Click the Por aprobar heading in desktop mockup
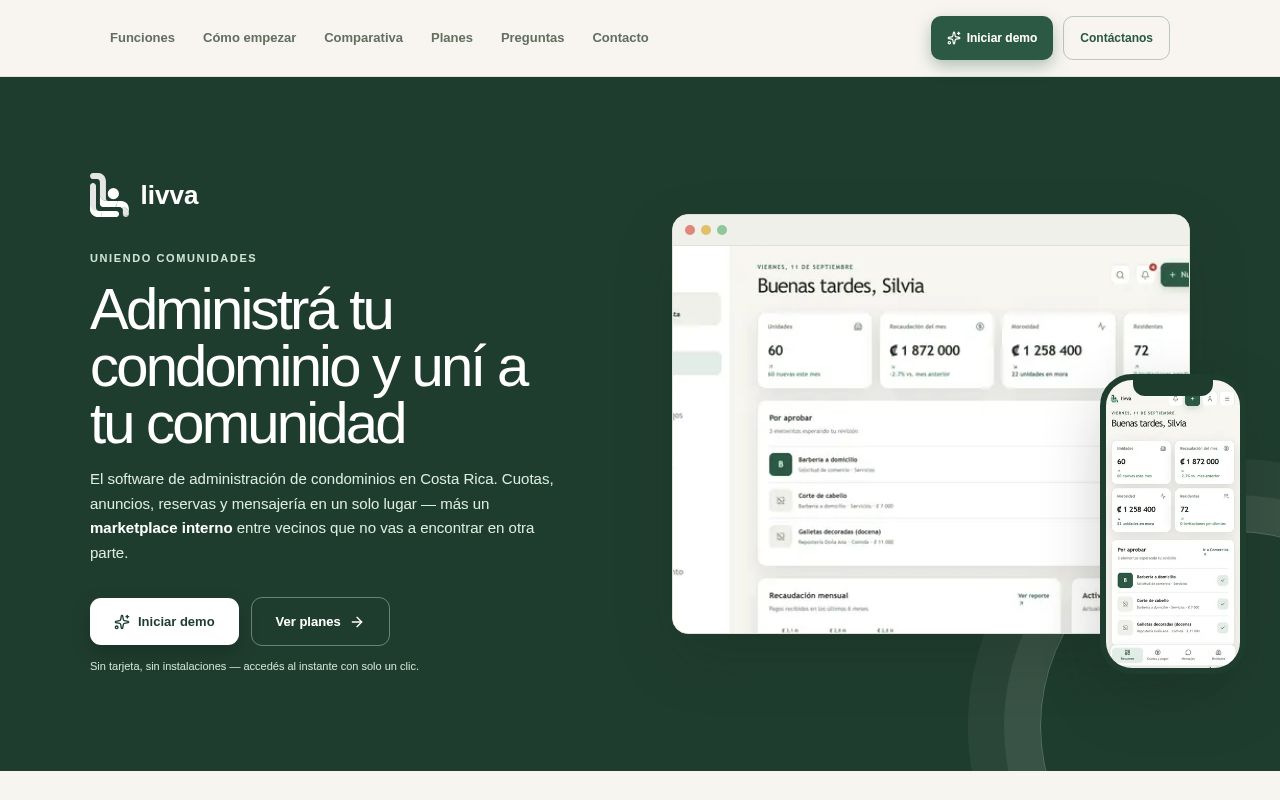 point(791,417)
